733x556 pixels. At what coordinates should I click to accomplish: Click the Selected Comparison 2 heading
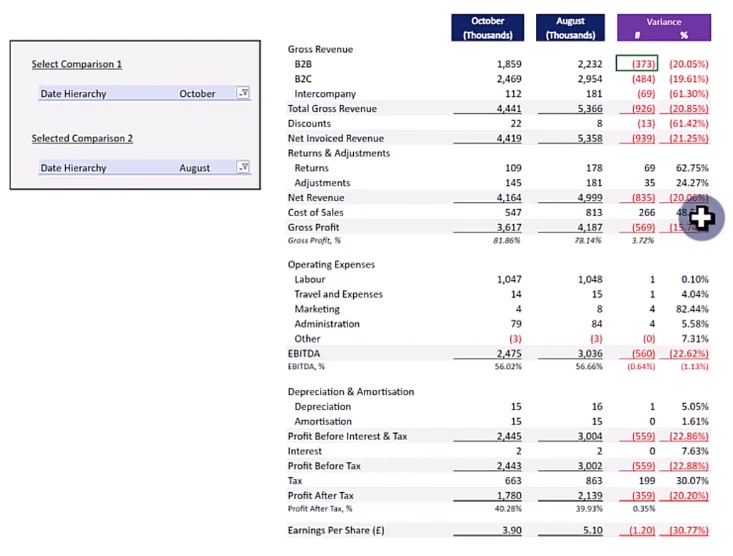82,138
